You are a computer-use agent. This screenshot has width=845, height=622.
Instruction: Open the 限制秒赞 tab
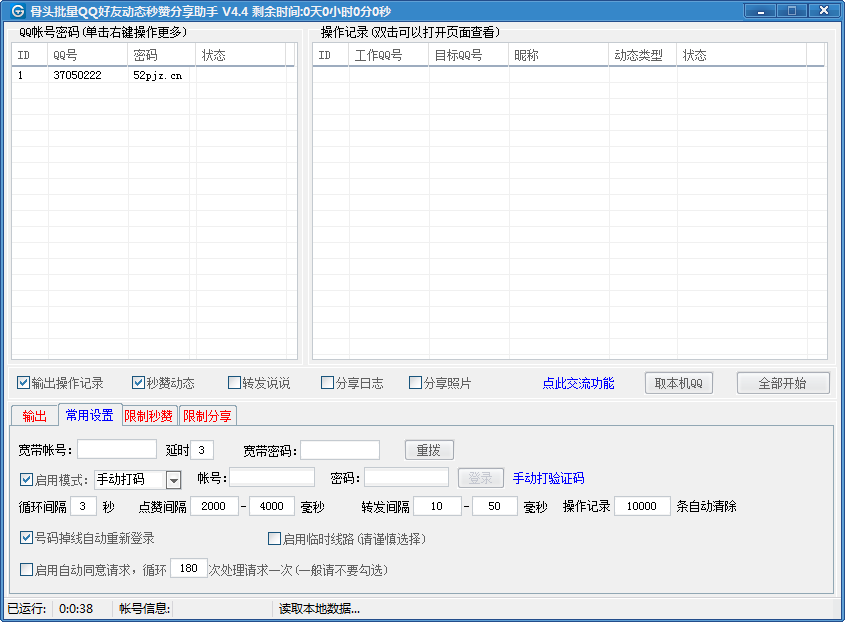coord(148,416)
